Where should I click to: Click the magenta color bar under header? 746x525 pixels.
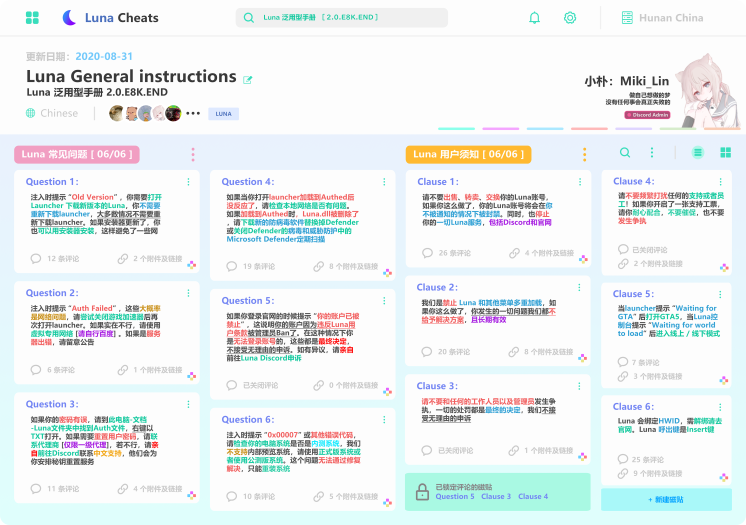click(x=501, y=129)
